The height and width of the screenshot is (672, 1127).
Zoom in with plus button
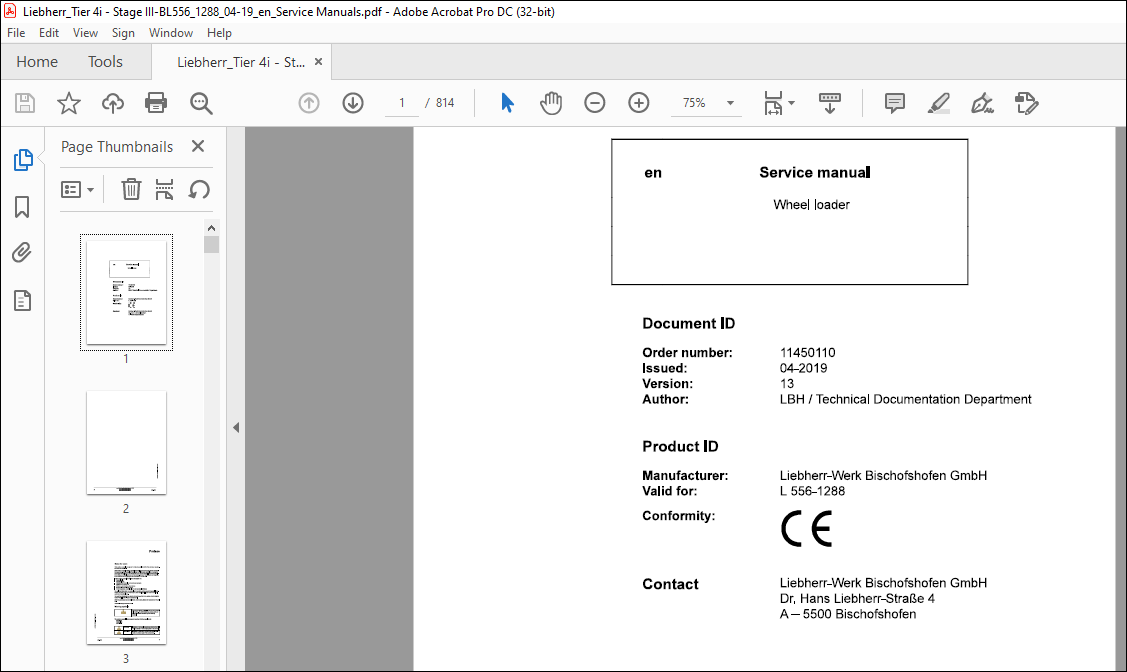coord(639,103)
